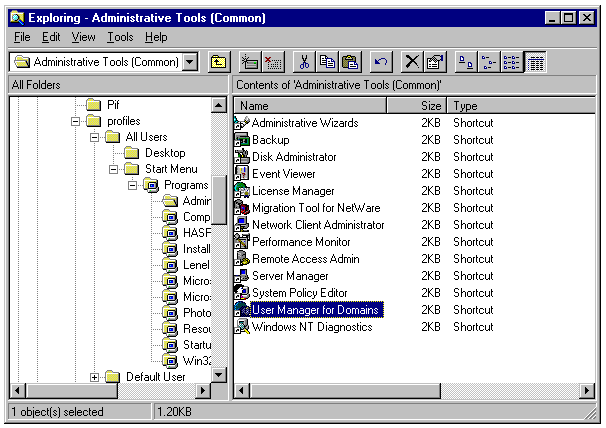Click the folder tree's scroll down arrow

pos(218,373)
